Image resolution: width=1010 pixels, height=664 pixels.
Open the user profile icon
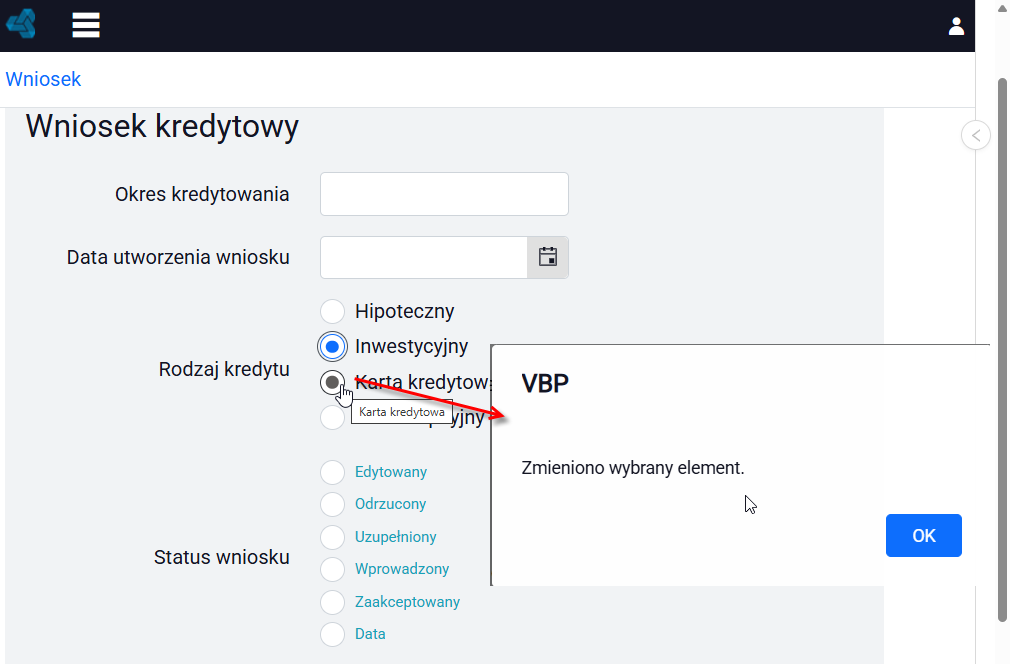tap(956, 26)
